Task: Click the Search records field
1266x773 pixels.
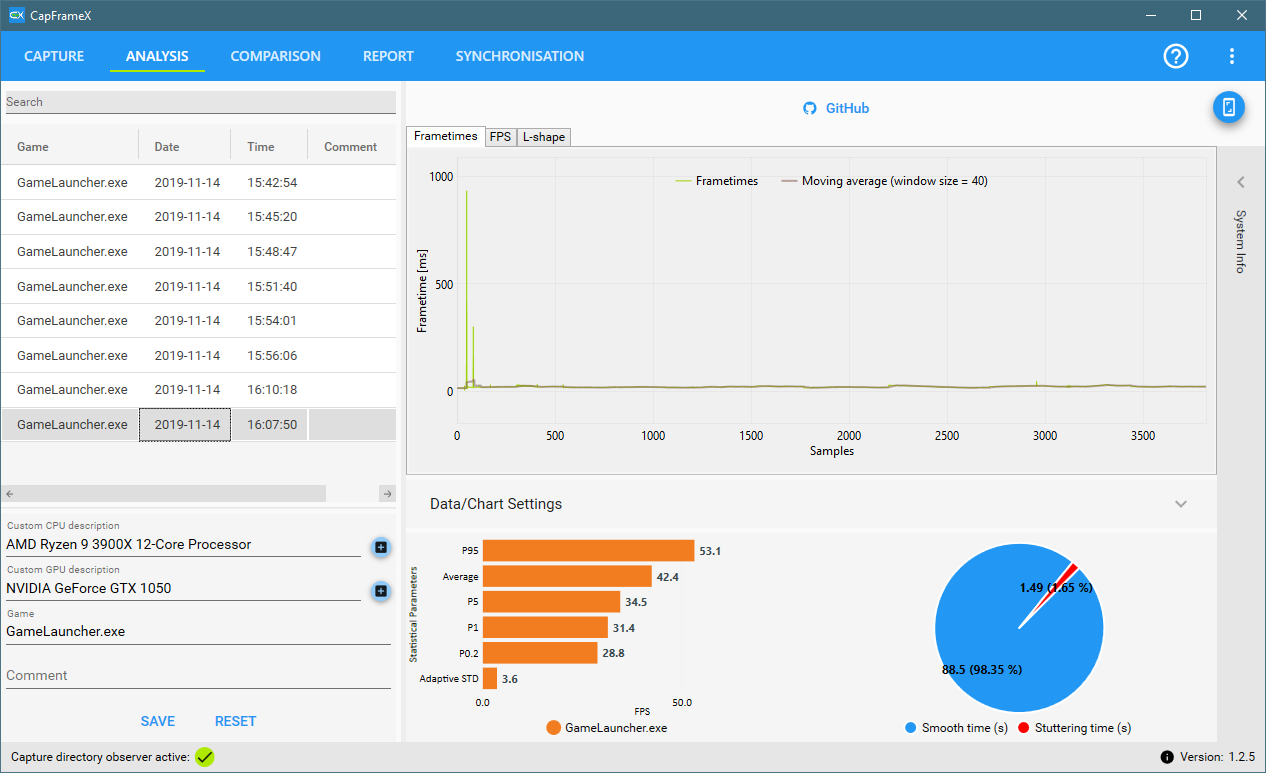Action: pyautogui.click(x=201, y=102)
